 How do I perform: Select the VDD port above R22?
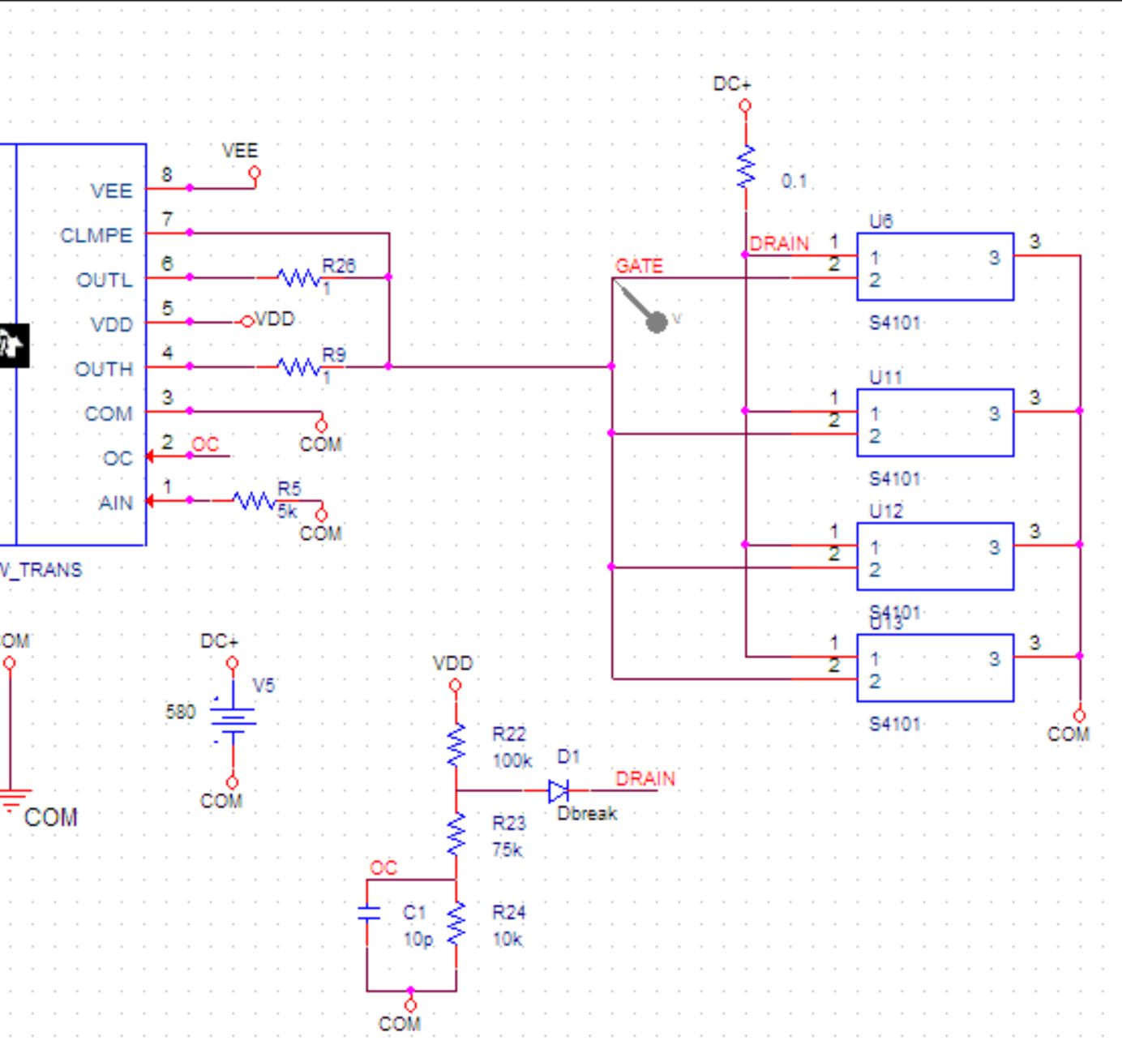(x=455, y=686)
